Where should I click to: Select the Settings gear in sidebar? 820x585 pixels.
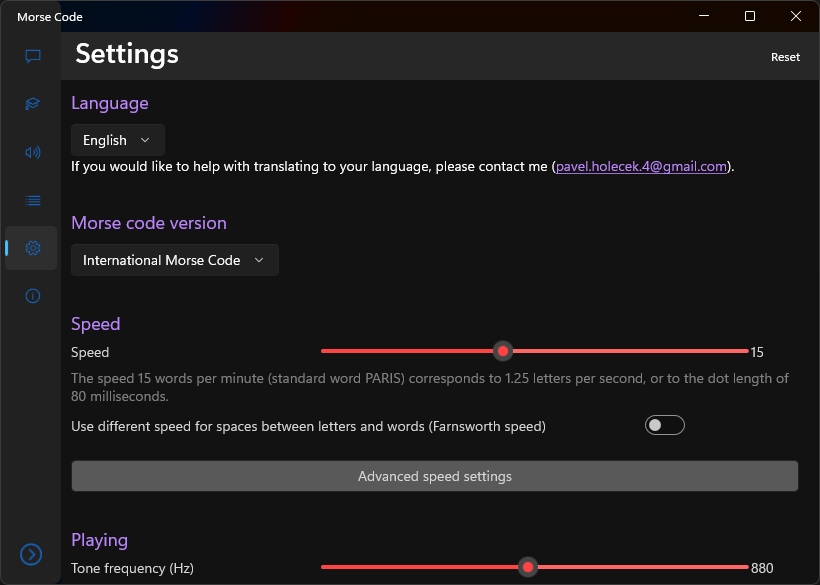[x=32, y=248]
